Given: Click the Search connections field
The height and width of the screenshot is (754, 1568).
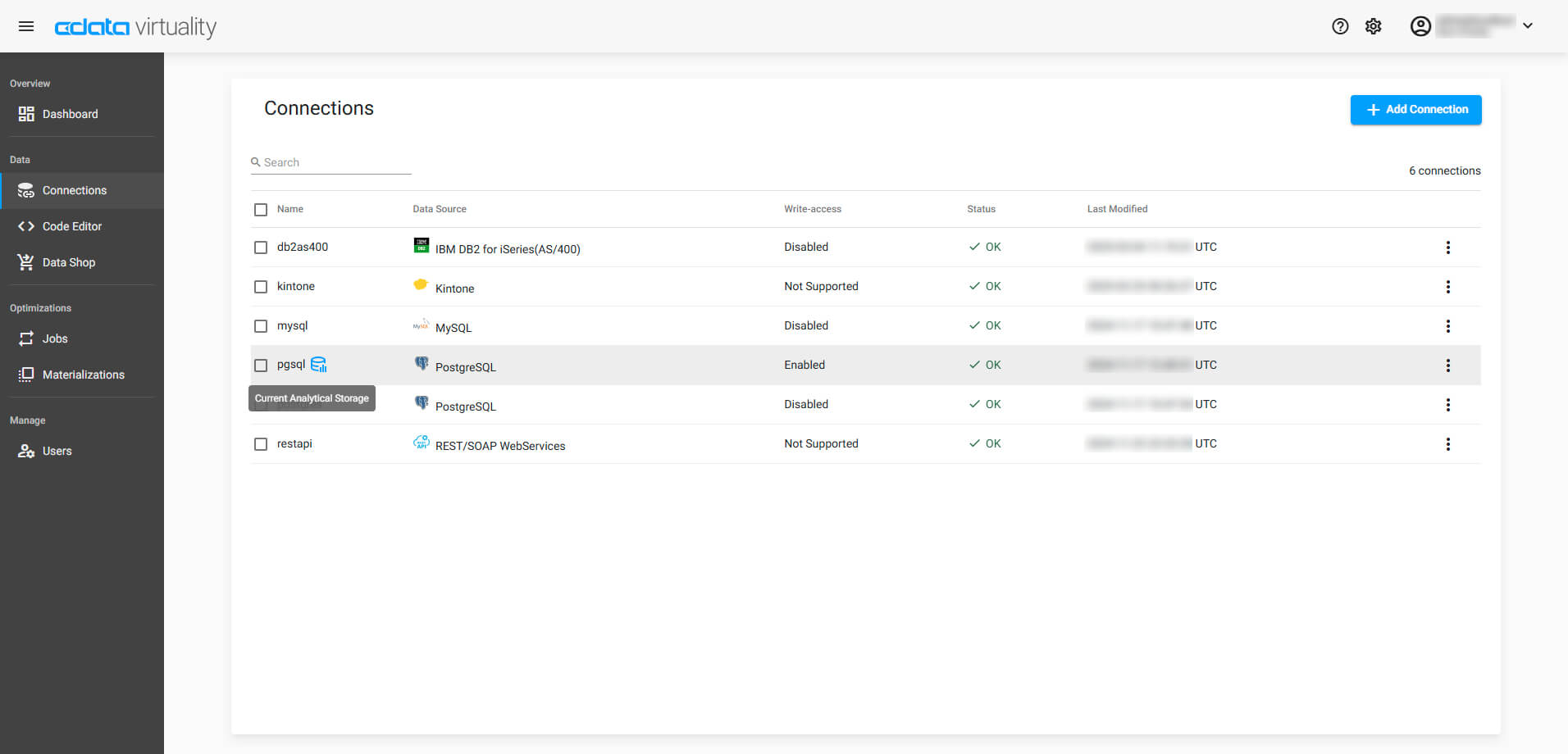Looking at the screenshot, I should pos(331,162).
